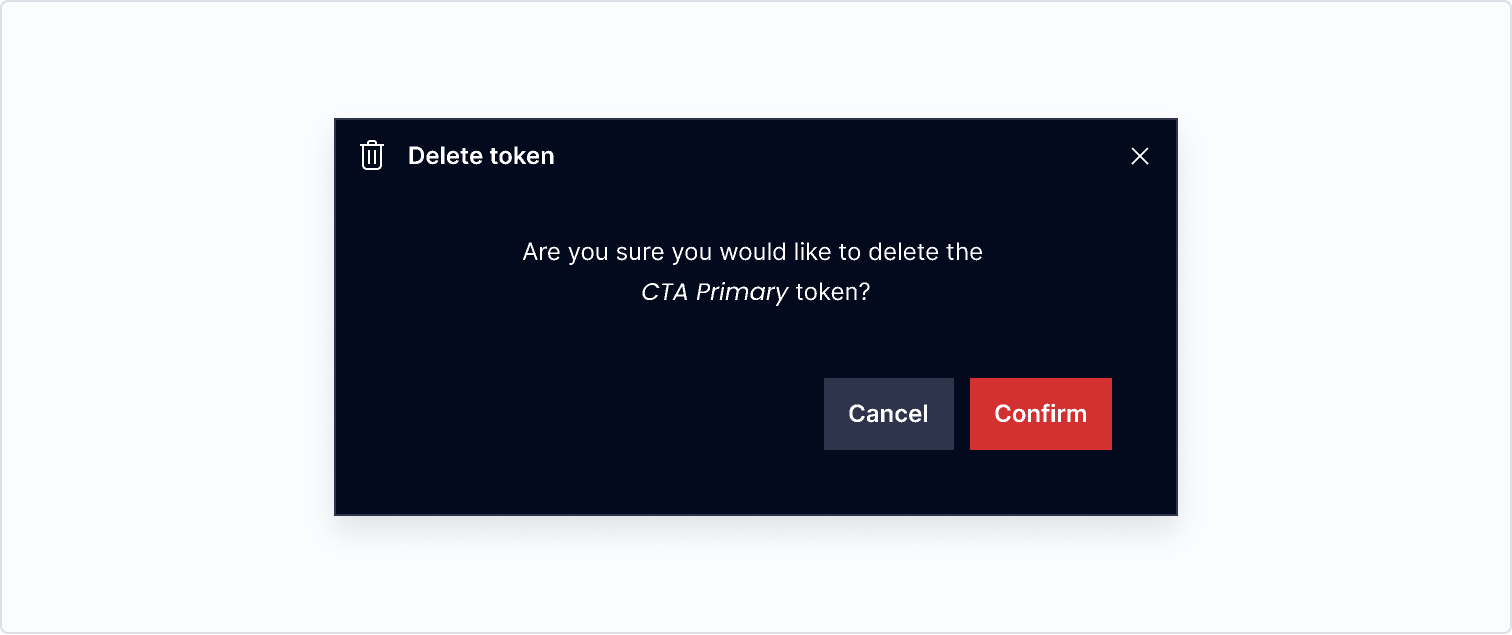Cancel the token deletion
This screenshot has width=1512, height=635.
coord(889,414)
